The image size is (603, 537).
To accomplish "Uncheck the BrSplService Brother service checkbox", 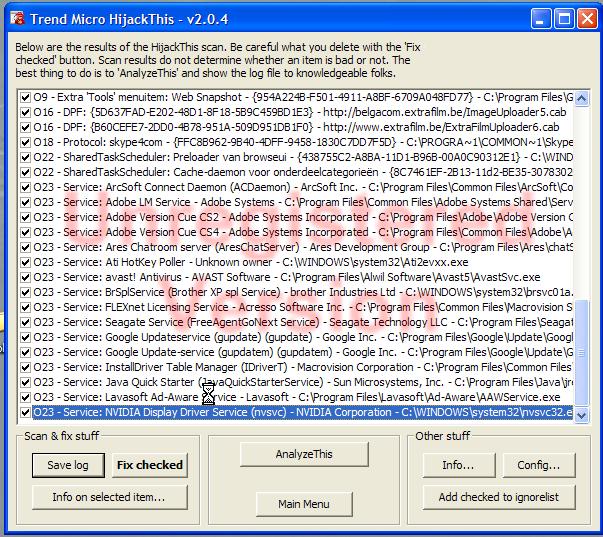I will 25,292.
